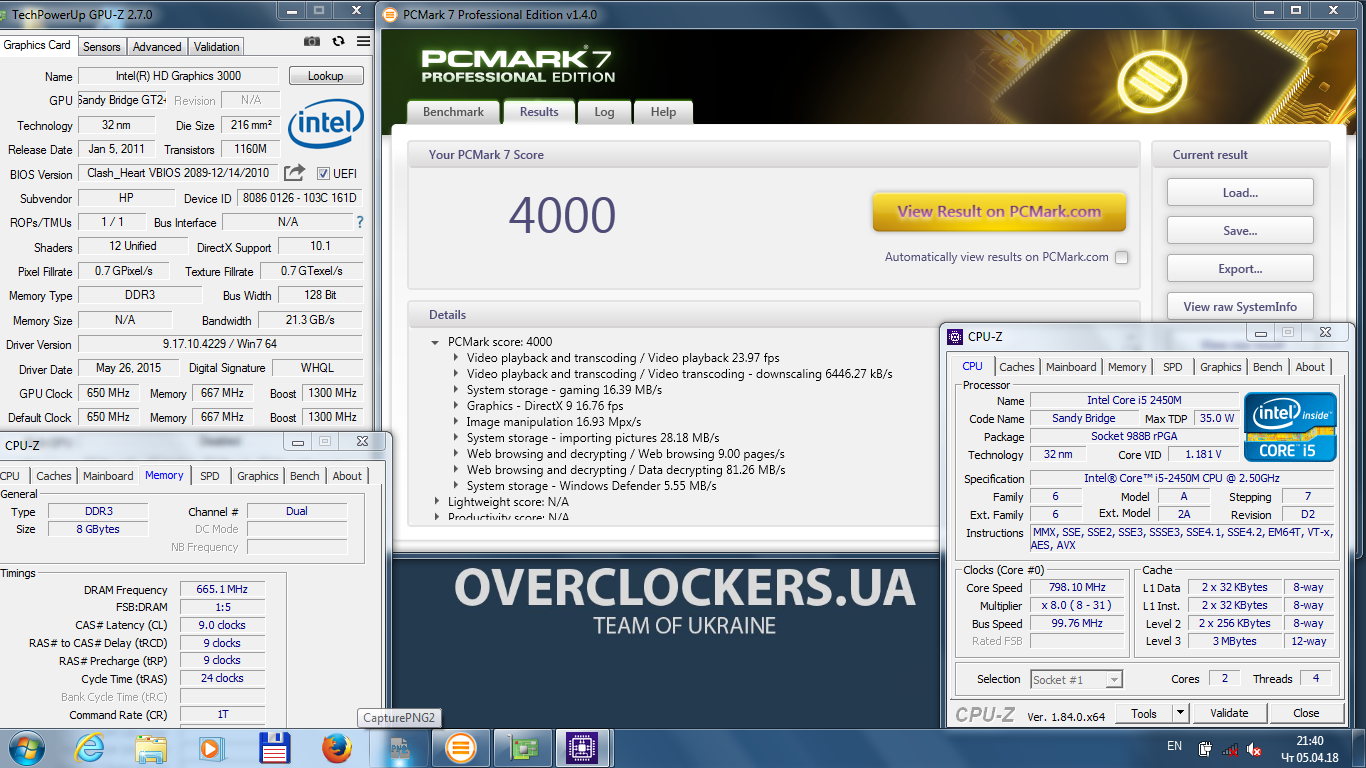
Task: Click the CPU-Z icon in processor window title
Action: [955, 337]
